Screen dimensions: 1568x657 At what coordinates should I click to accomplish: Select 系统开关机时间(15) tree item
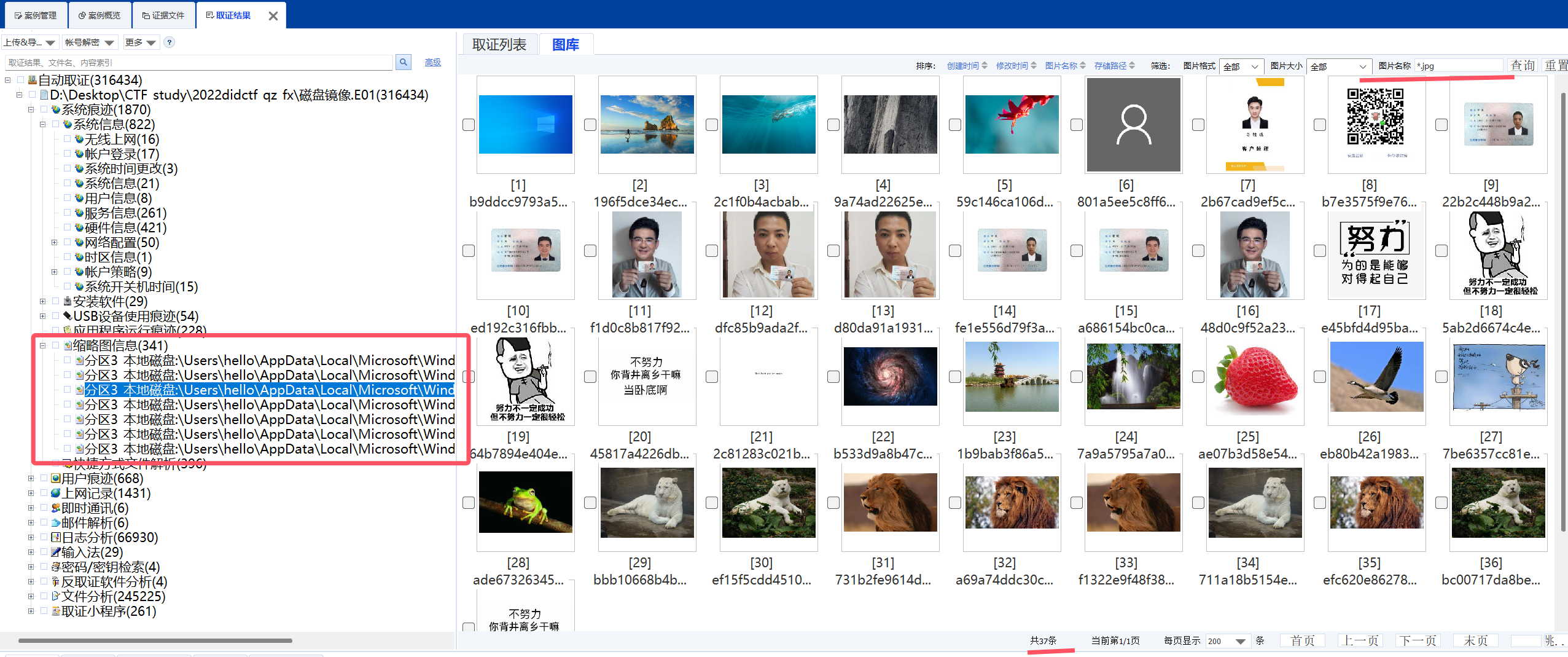(x=141, y=287)
